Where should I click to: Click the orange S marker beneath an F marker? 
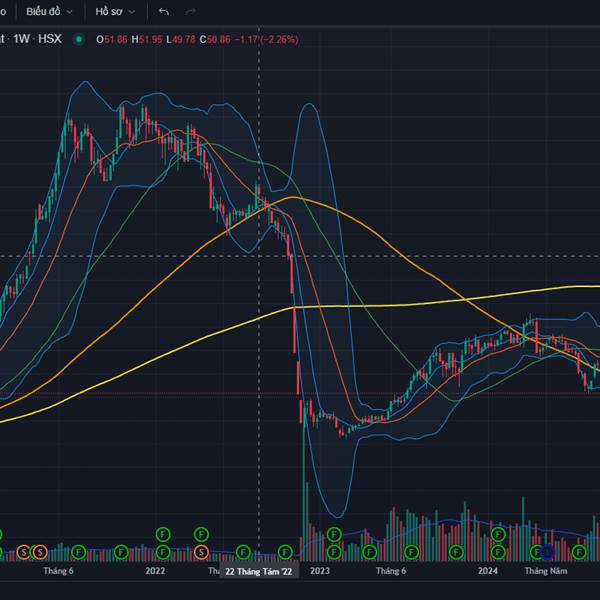(201, 552)
